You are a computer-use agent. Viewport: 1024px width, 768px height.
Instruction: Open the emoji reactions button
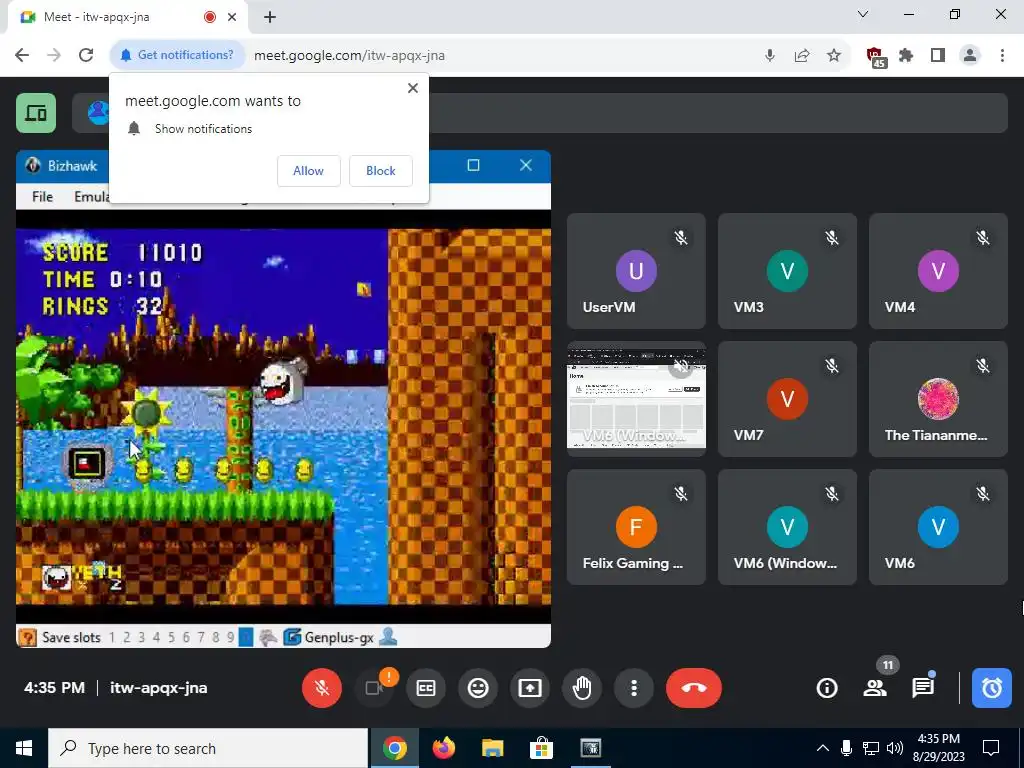[x=478, y=688]
